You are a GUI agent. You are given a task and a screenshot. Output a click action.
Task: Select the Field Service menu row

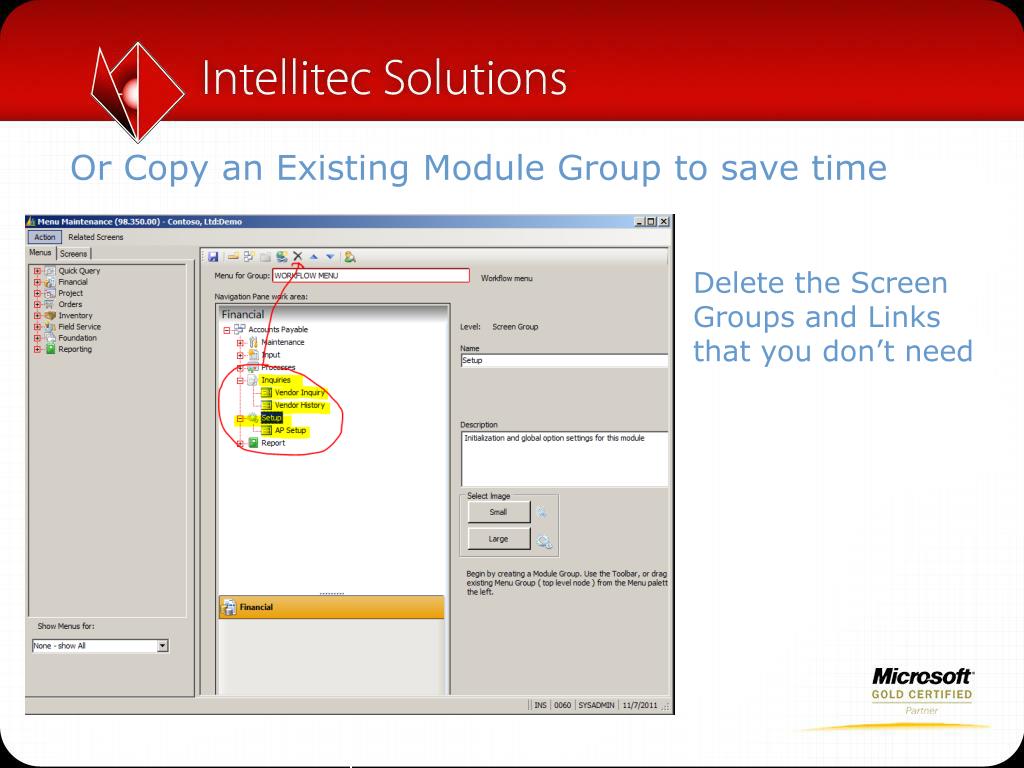(x=79, y=327)
